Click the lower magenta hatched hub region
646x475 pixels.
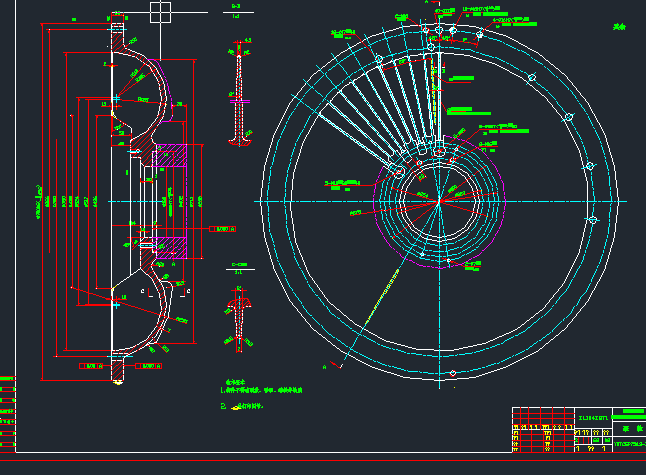click(x=169, y=248)
